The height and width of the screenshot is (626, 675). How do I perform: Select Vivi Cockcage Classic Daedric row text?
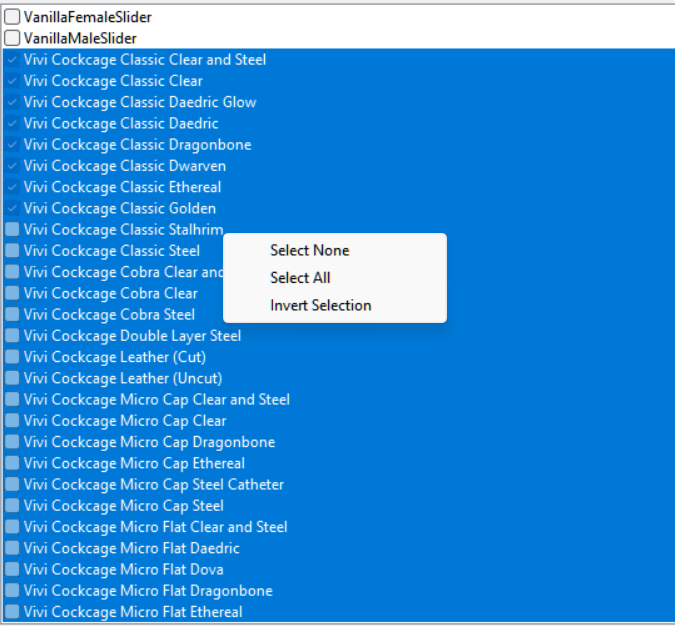121,124
